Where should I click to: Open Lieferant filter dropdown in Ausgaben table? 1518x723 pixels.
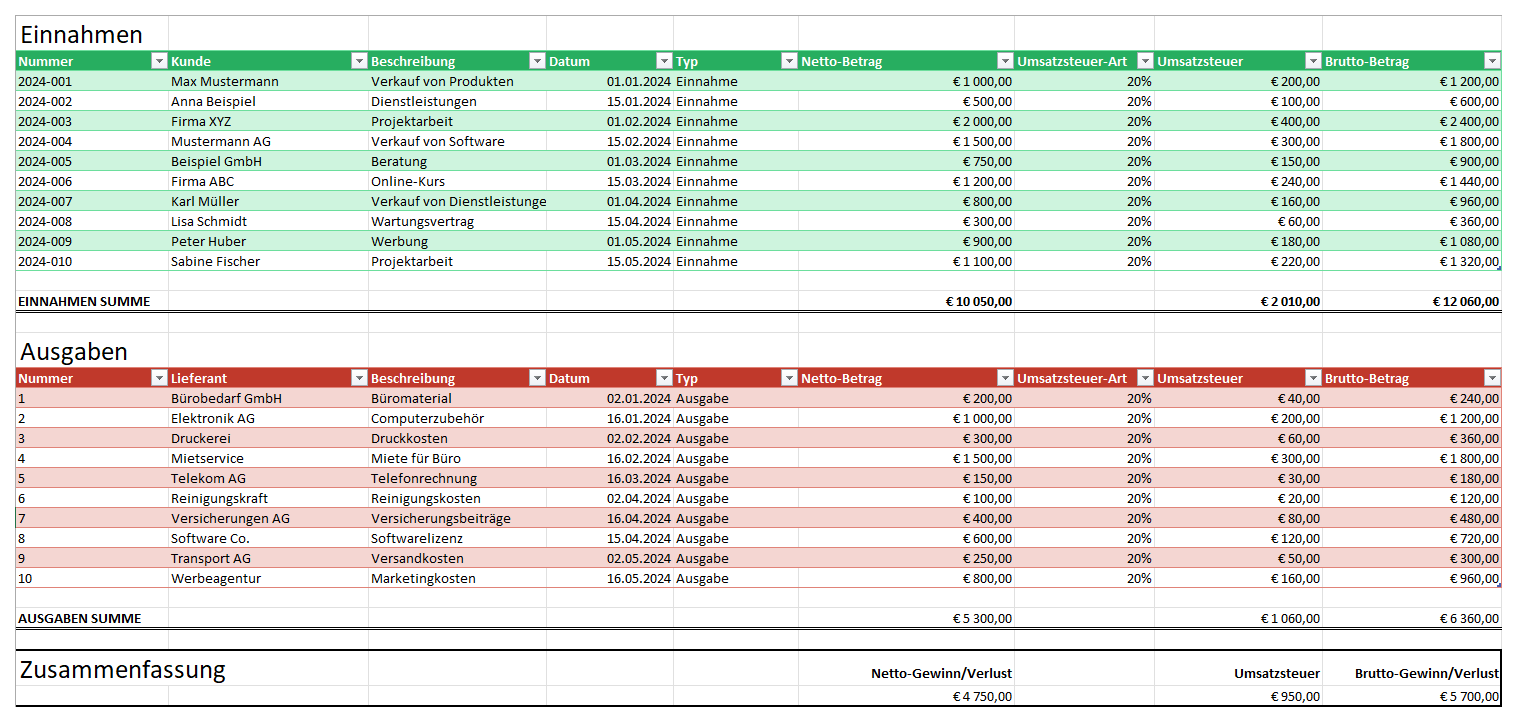(x=359, y=379)
